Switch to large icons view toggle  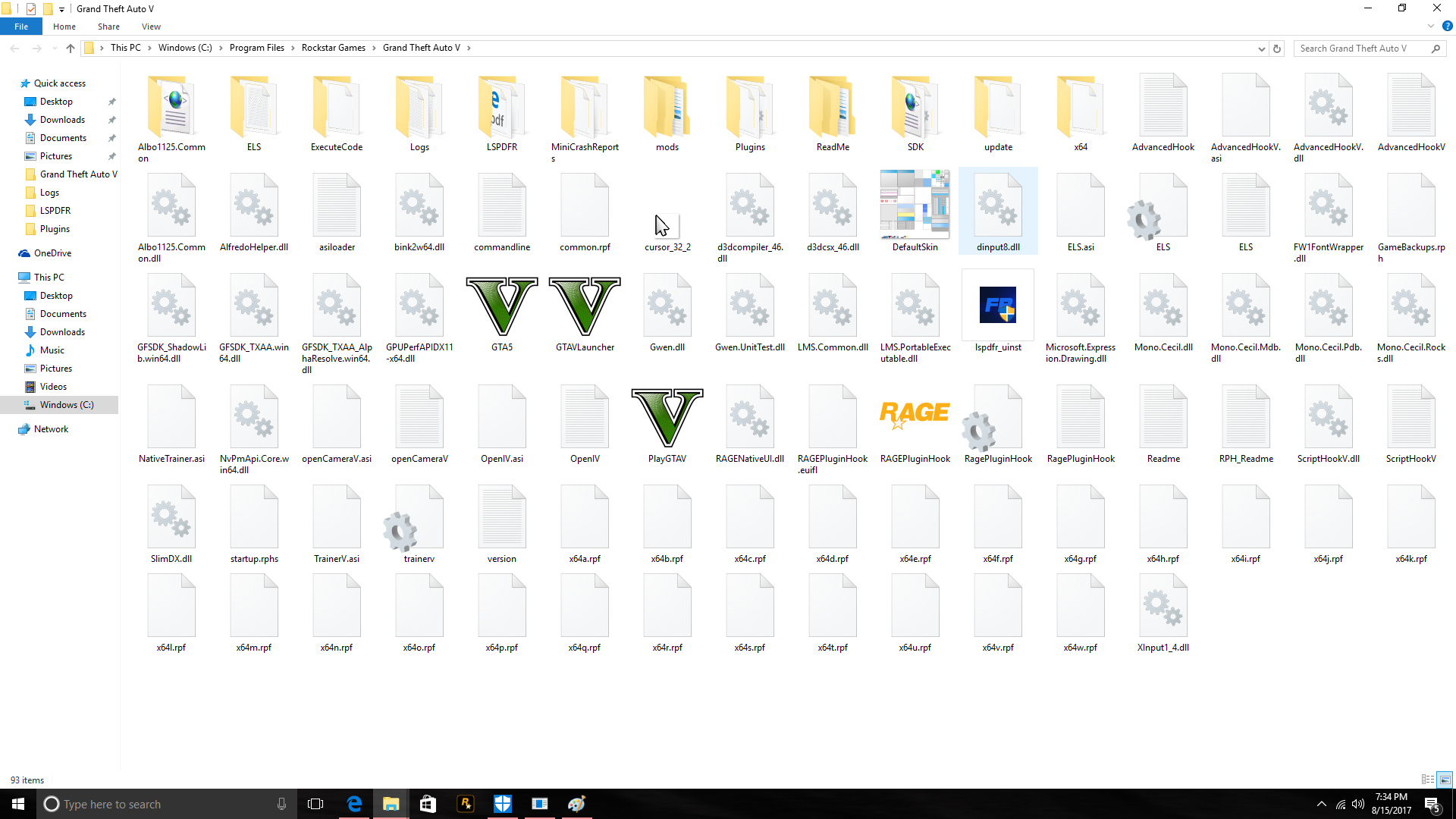[x=1445, y=780]
